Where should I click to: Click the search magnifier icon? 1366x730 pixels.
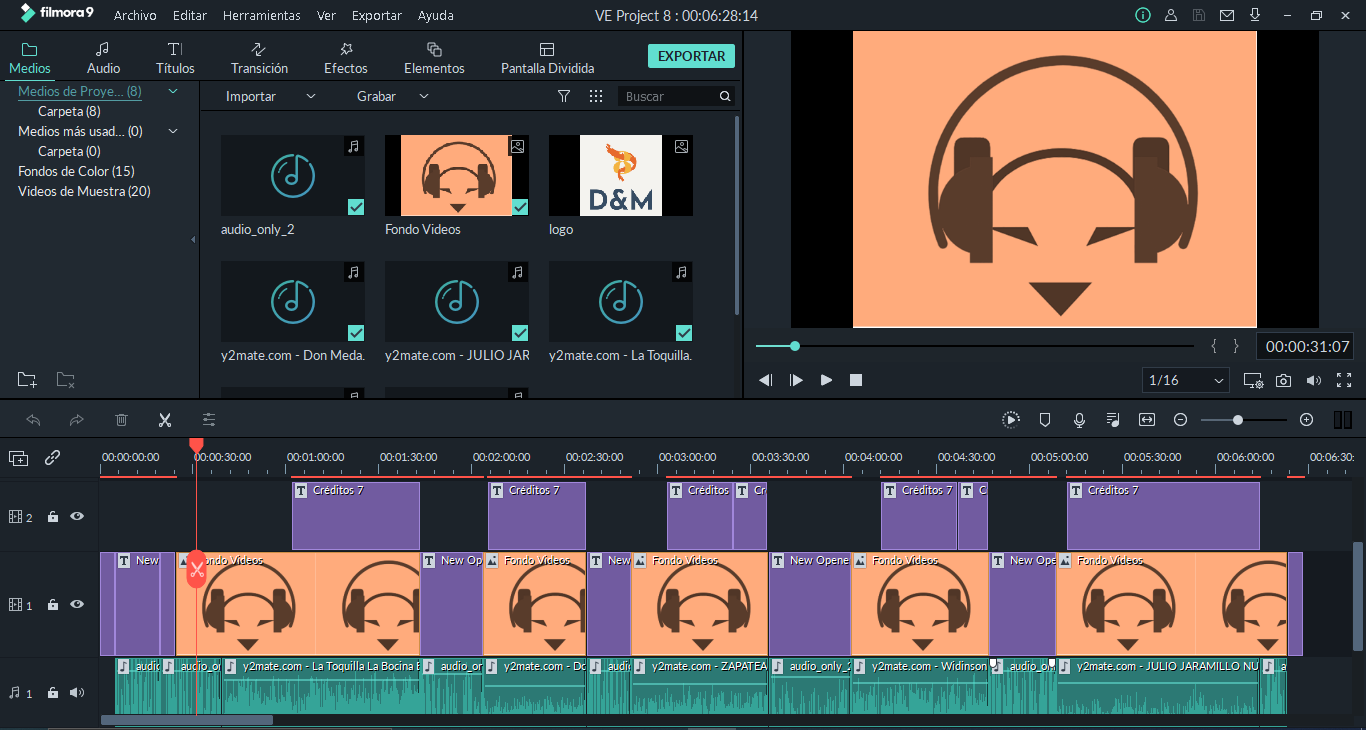click(x=725, y=96)
